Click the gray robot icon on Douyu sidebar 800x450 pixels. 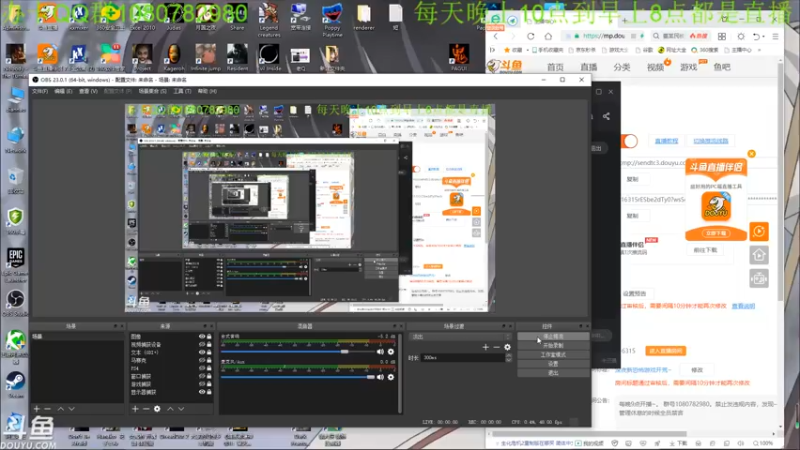click(x=759, y=279)
